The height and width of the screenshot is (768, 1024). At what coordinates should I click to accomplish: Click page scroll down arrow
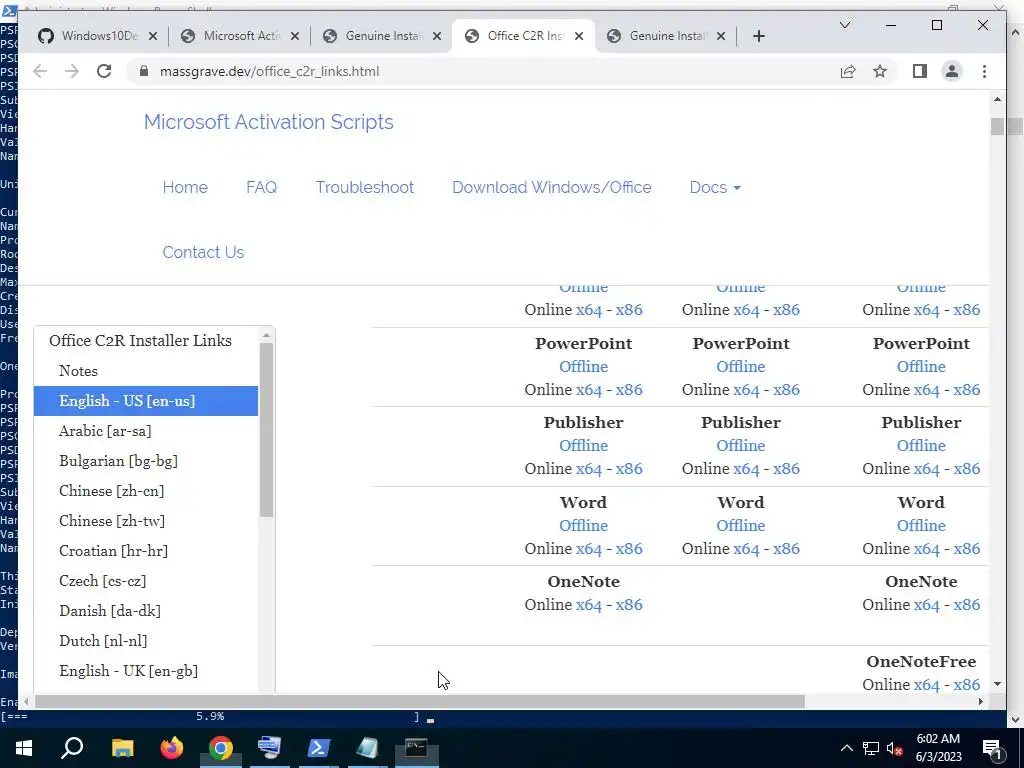point(997,684)
